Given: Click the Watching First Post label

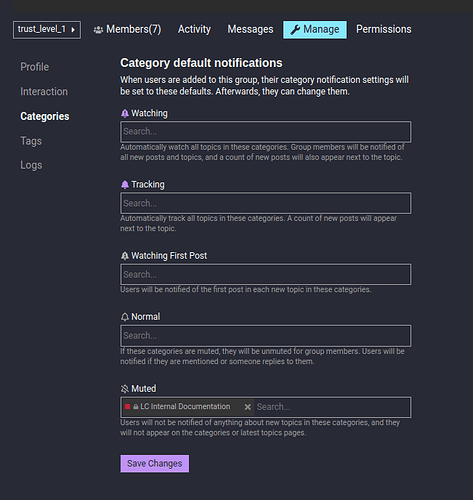Looking at the screenshot, I should click(169, 256).
